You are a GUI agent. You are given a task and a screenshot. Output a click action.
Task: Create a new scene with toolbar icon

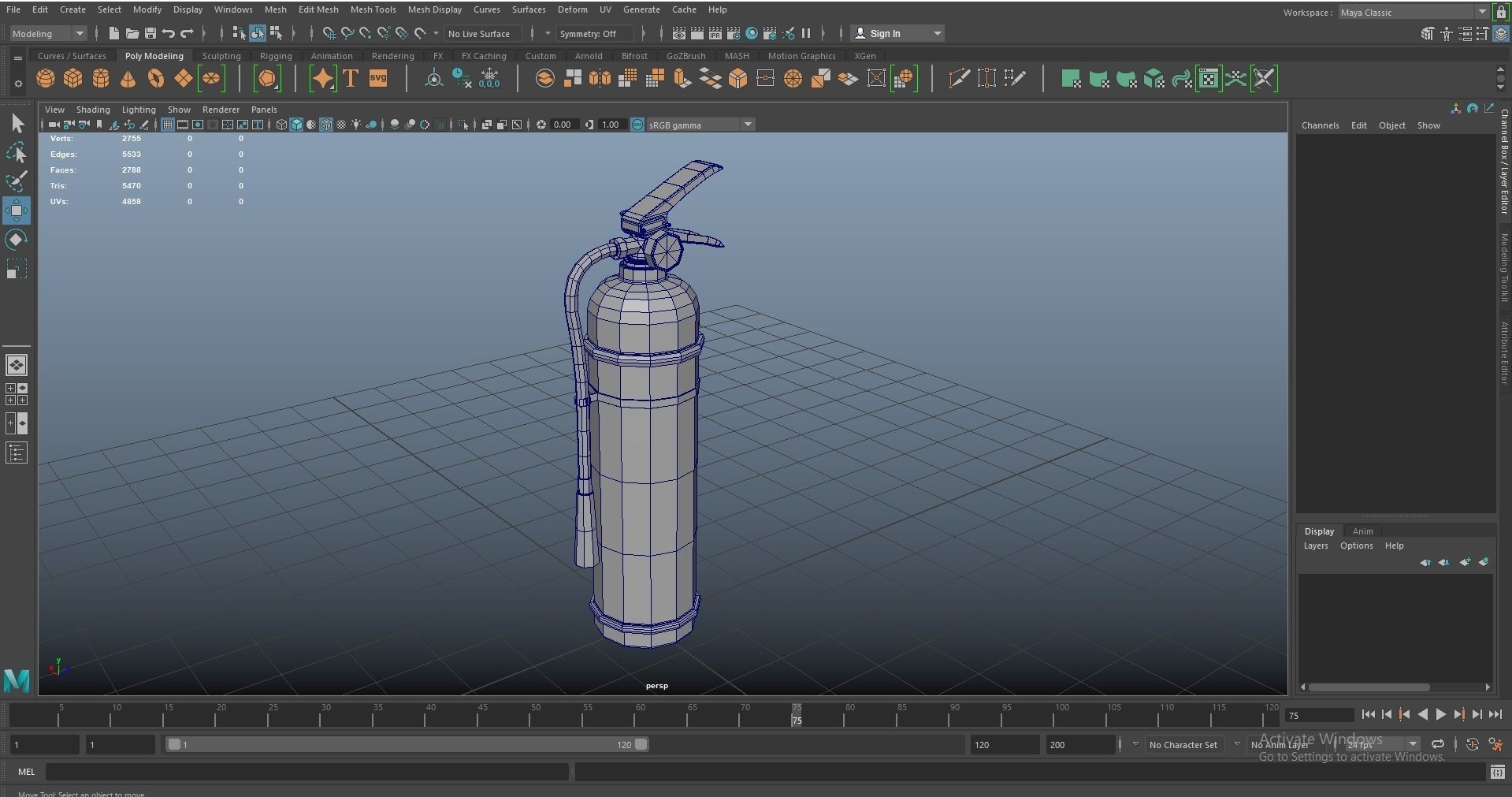click(113, 33)
